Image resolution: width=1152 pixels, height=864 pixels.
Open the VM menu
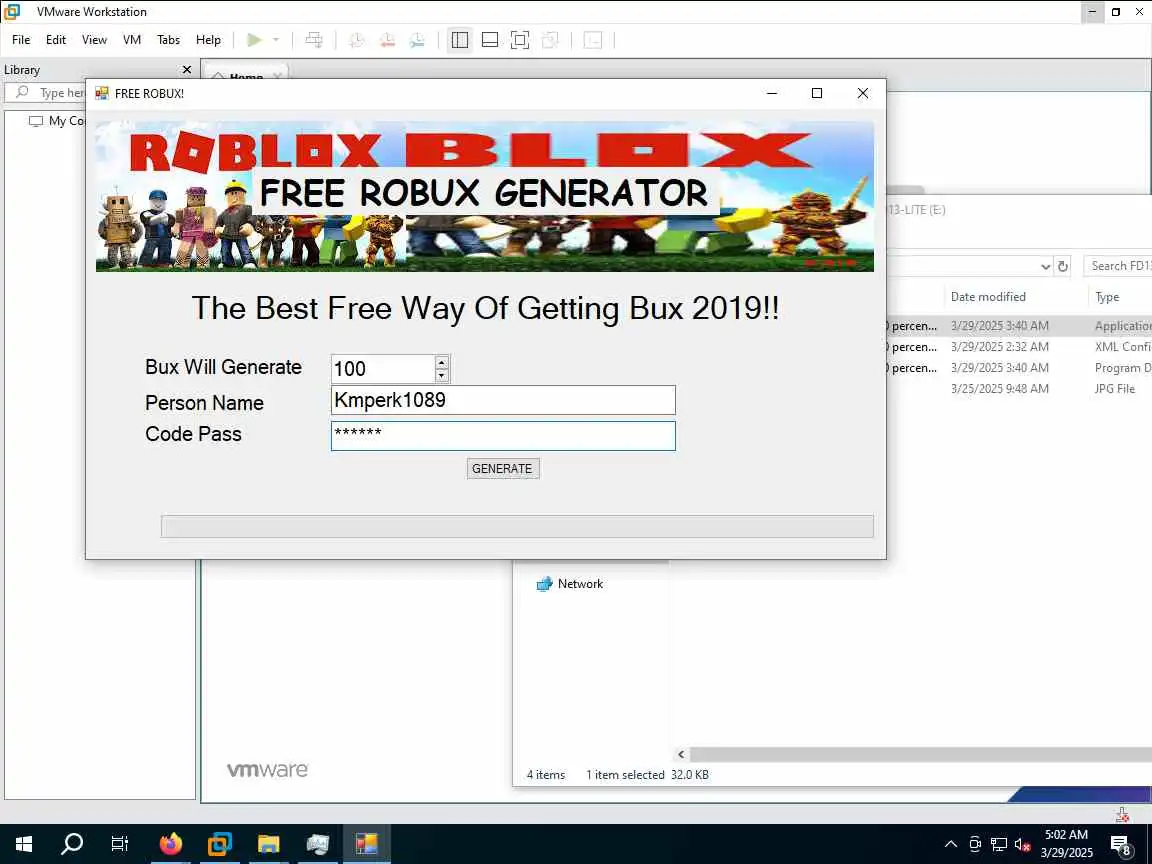132,40
